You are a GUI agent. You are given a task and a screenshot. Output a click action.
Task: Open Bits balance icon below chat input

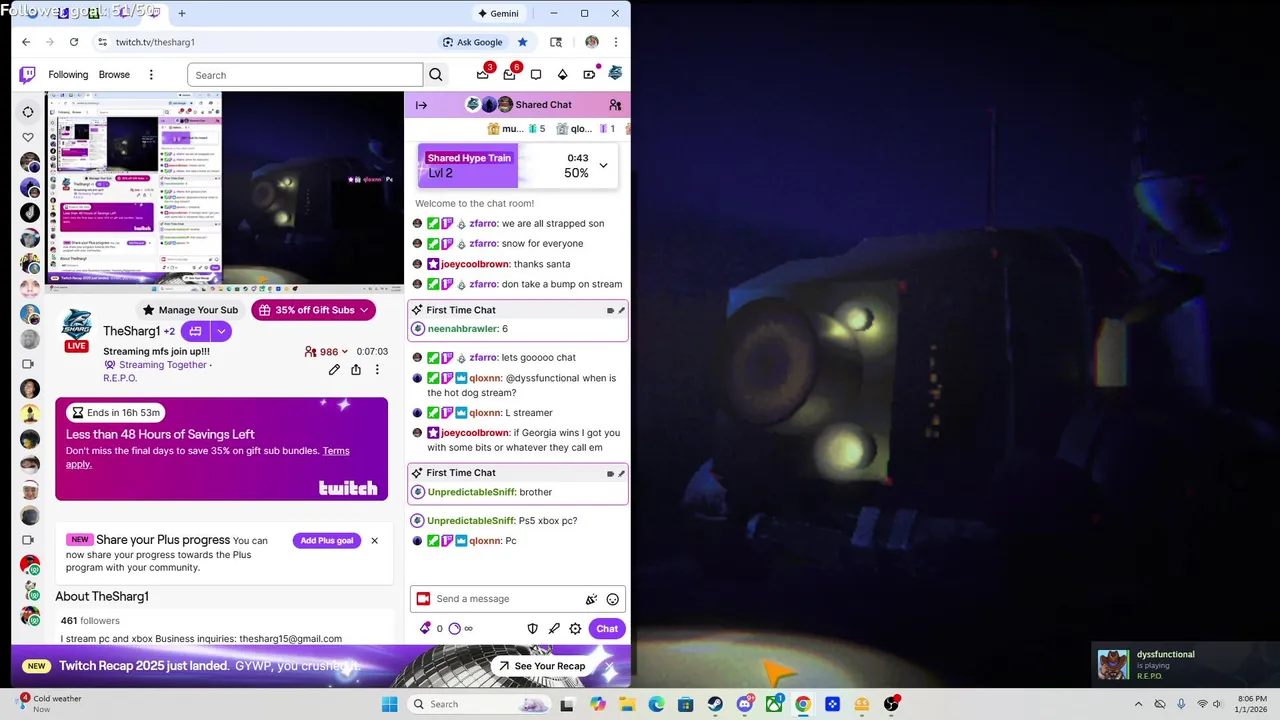tap(426, 629)
